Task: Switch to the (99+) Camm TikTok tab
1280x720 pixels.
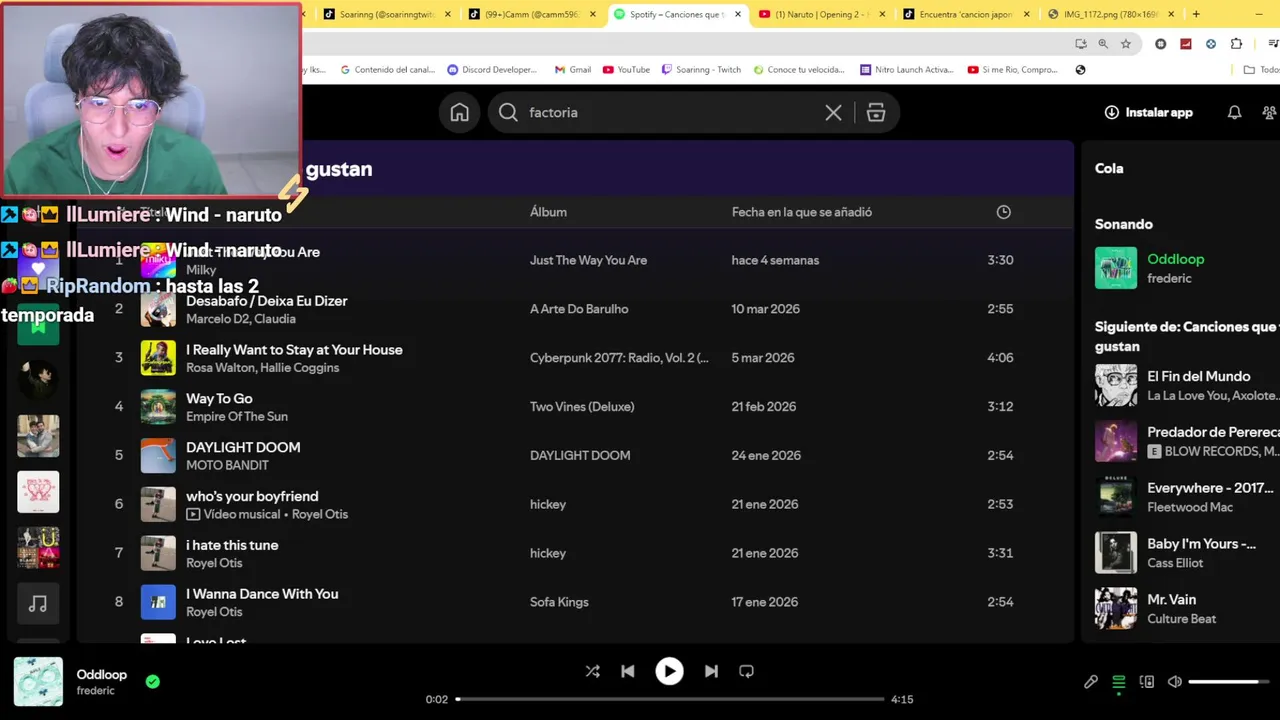Action: [532, 14]
